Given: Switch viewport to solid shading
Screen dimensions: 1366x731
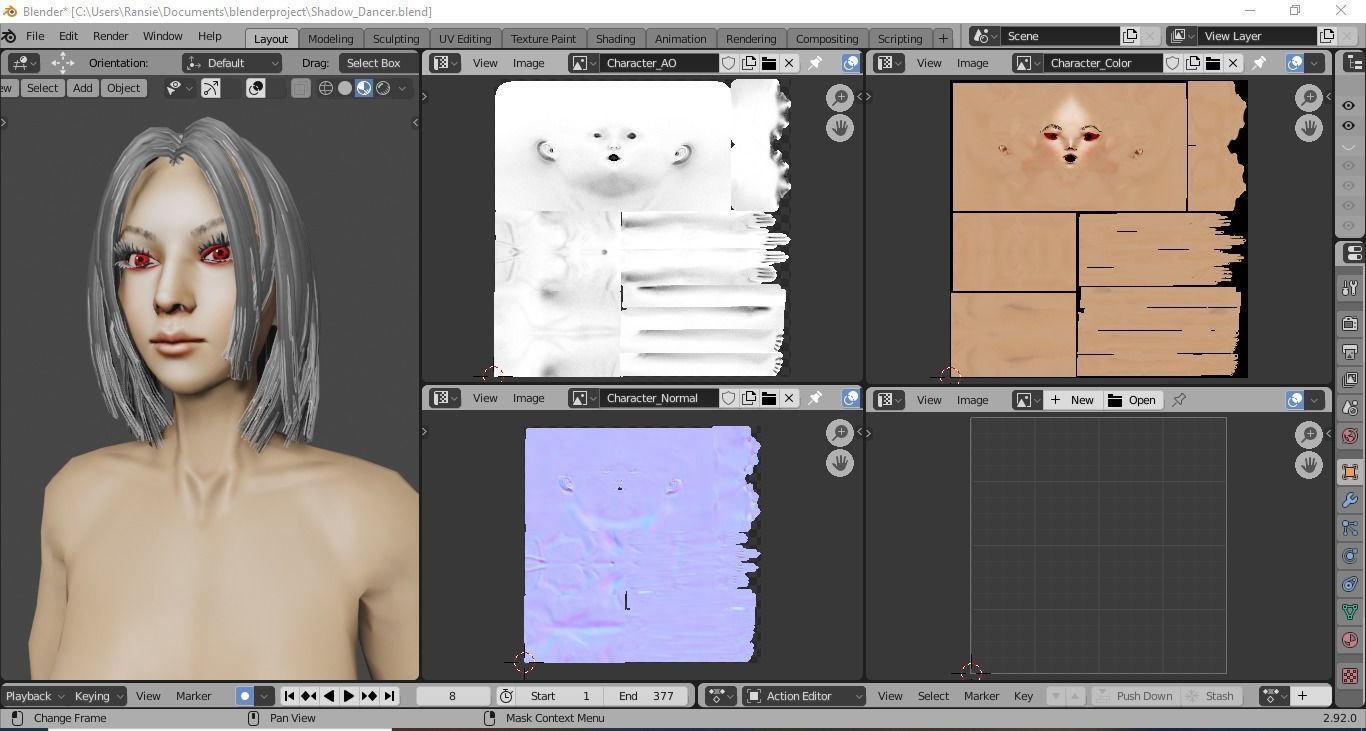Looking at the screenshot, I should 345,88.
